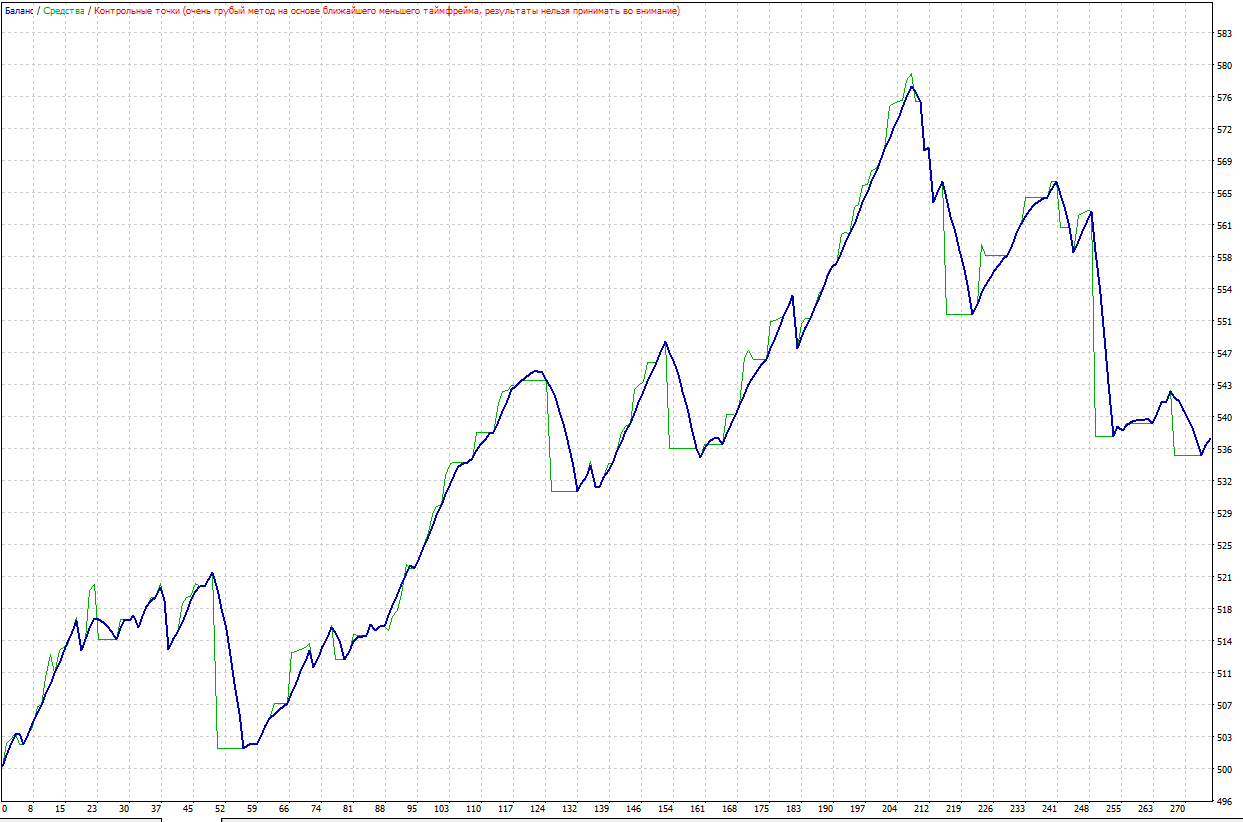Select the 255 horizontal axis label
Viewport: 1243px width, 822px height.
(1114, 809)
